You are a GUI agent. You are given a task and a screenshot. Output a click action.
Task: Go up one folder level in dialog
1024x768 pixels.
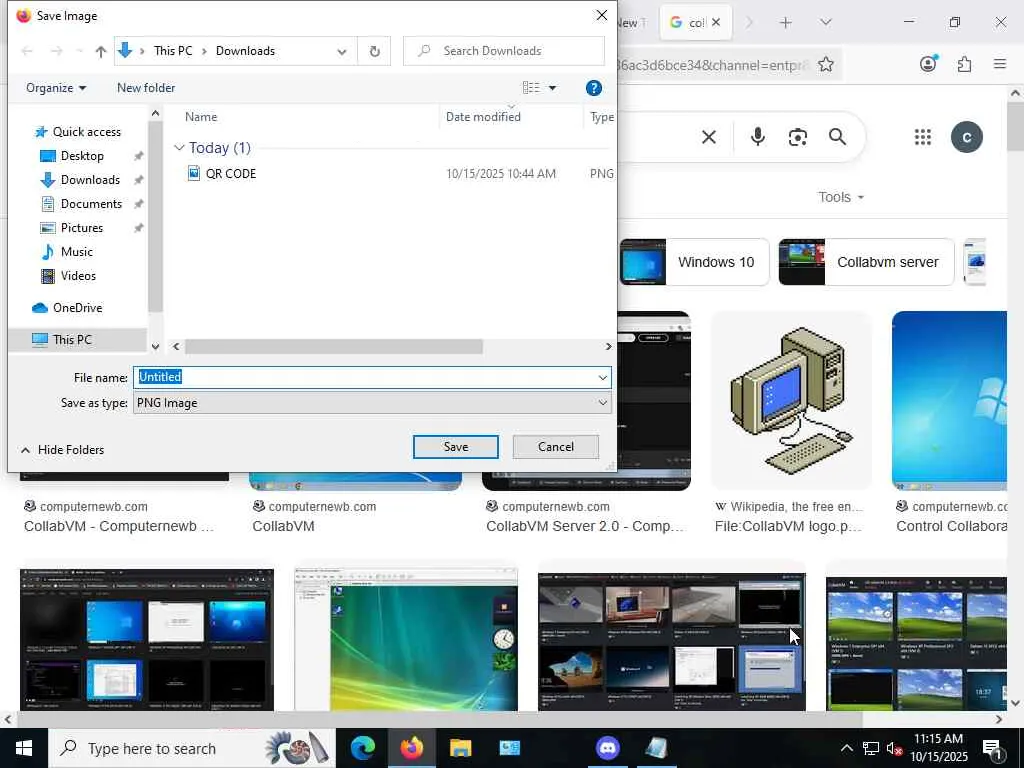tap(101, 51)
